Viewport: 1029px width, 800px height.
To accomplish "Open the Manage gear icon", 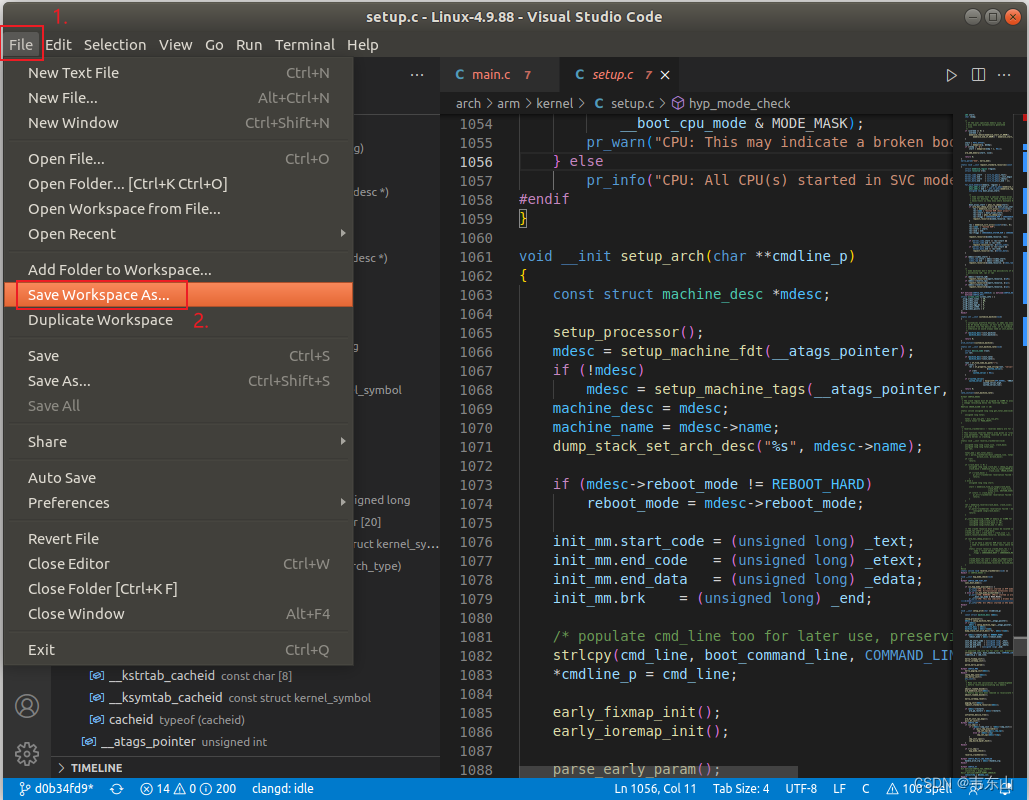I will click(27, 754).
